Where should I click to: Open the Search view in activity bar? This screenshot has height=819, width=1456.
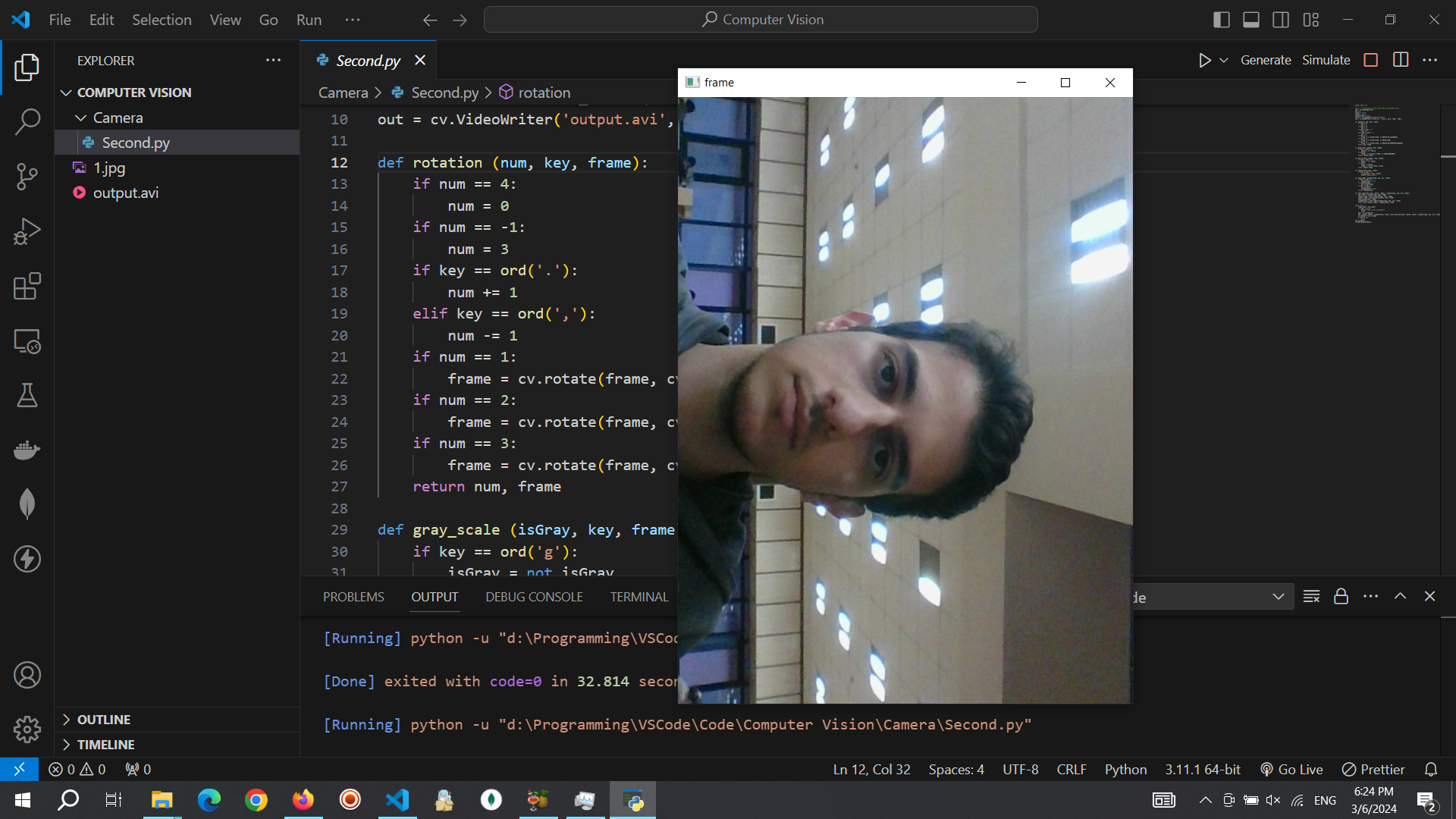coord(27,121)
